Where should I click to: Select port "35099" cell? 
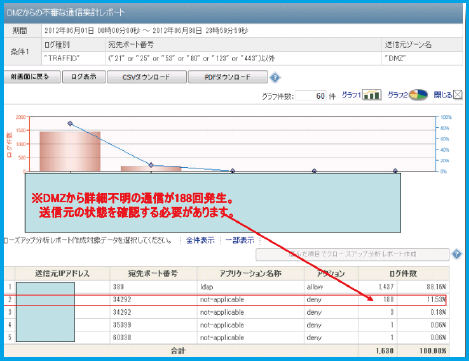(x=122, y=325)
